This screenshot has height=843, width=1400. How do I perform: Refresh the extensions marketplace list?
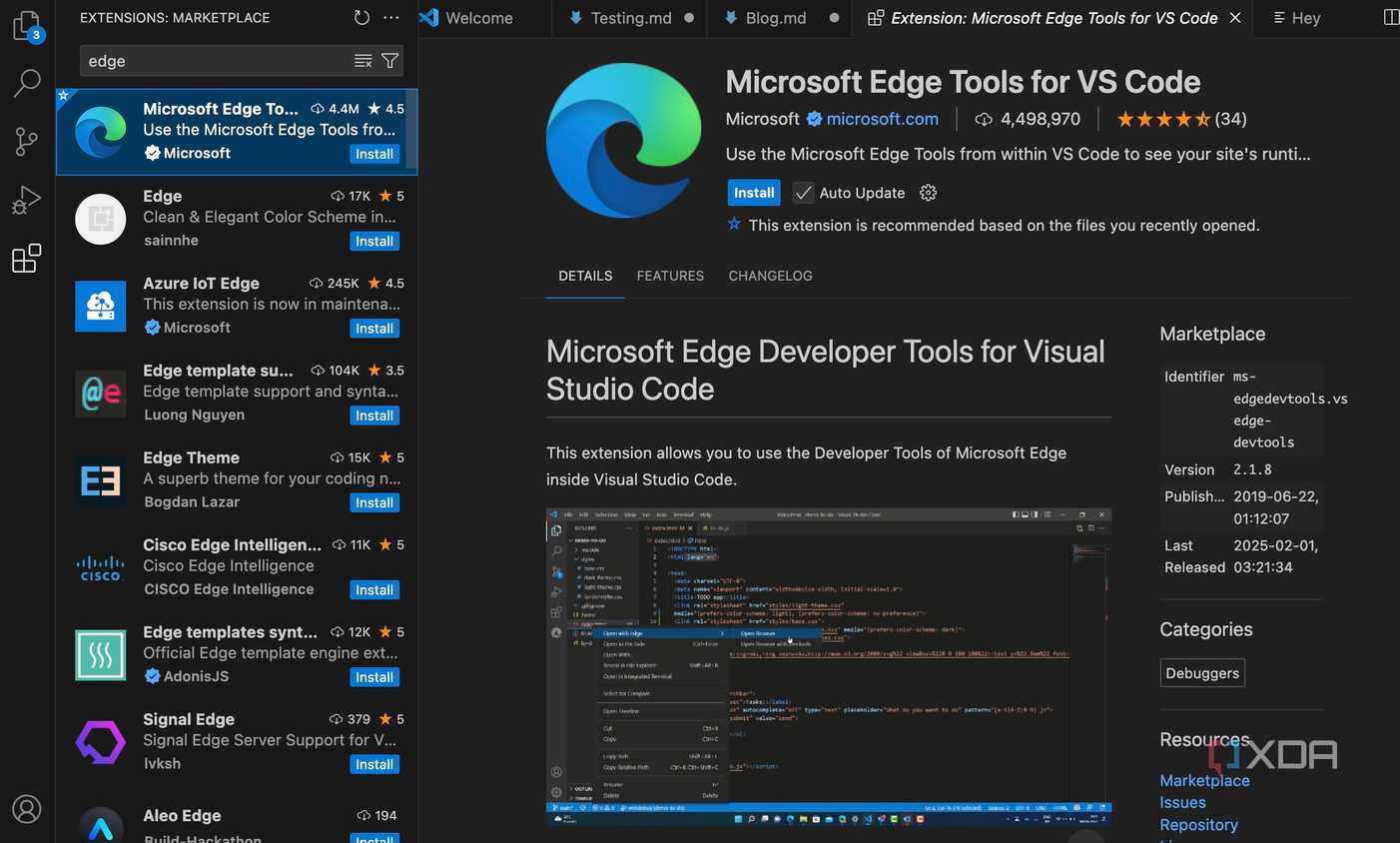361,18
